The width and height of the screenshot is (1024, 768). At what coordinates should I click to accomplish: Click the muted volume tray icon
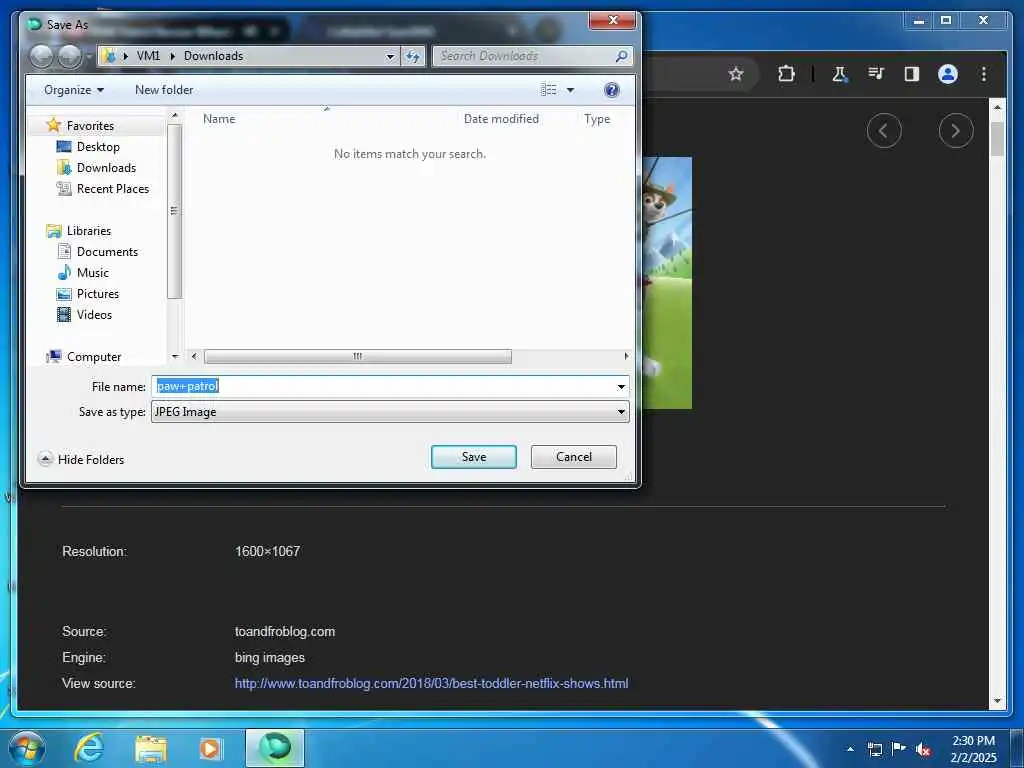tap(923, 749)
